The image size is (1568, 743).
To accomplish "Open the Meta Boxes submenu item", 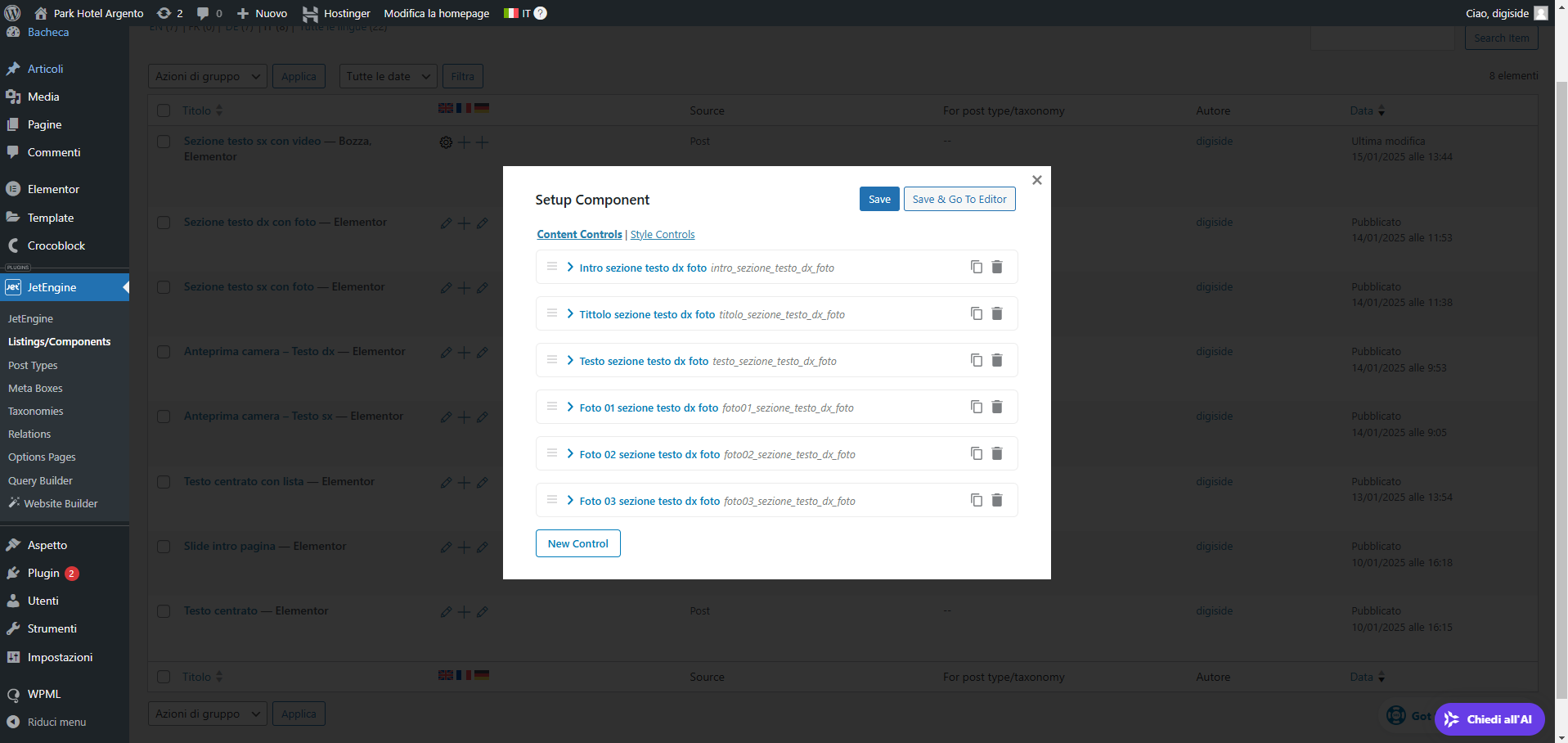I will click(35, 388).
